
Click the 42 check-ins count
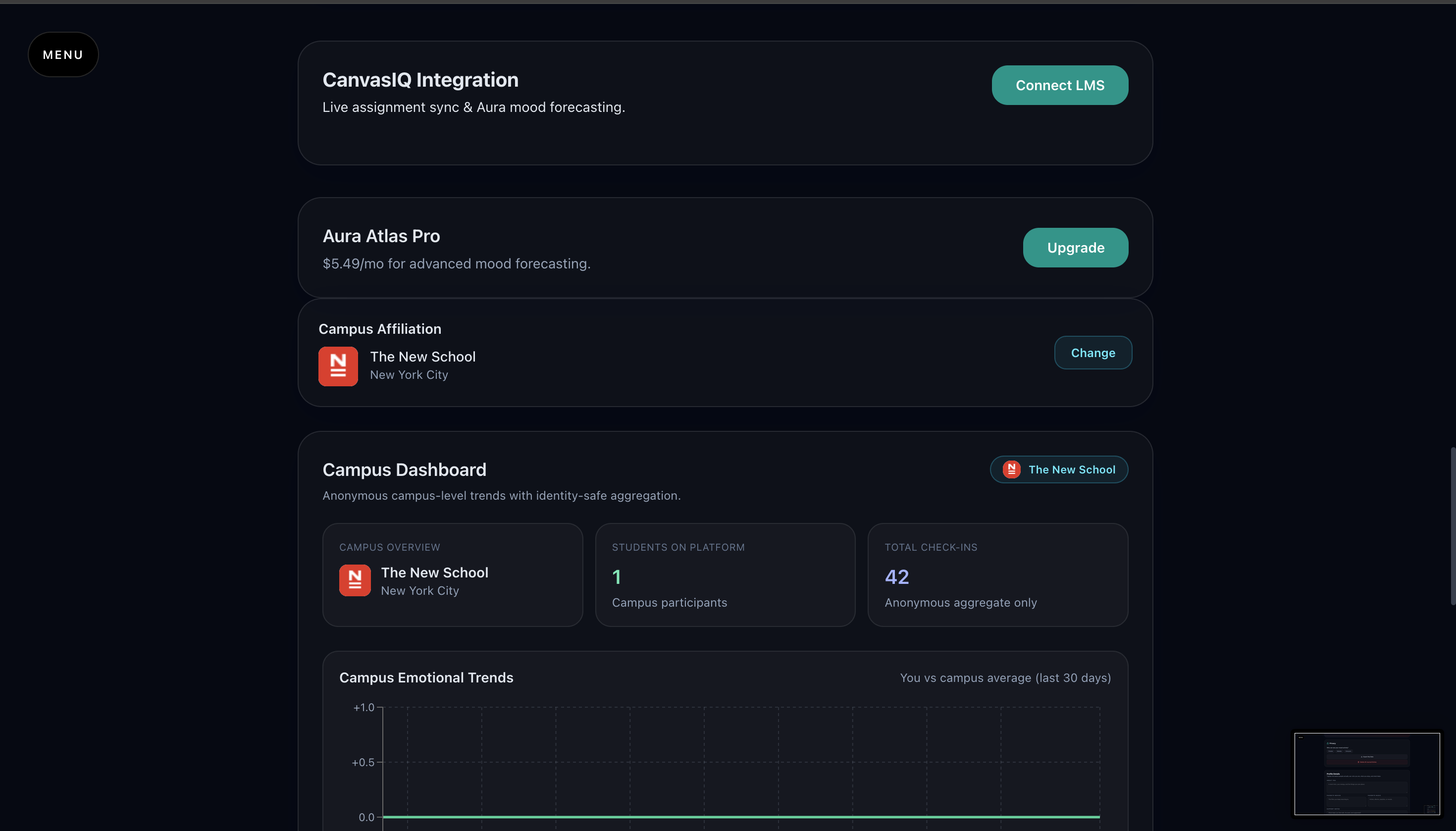896,576
